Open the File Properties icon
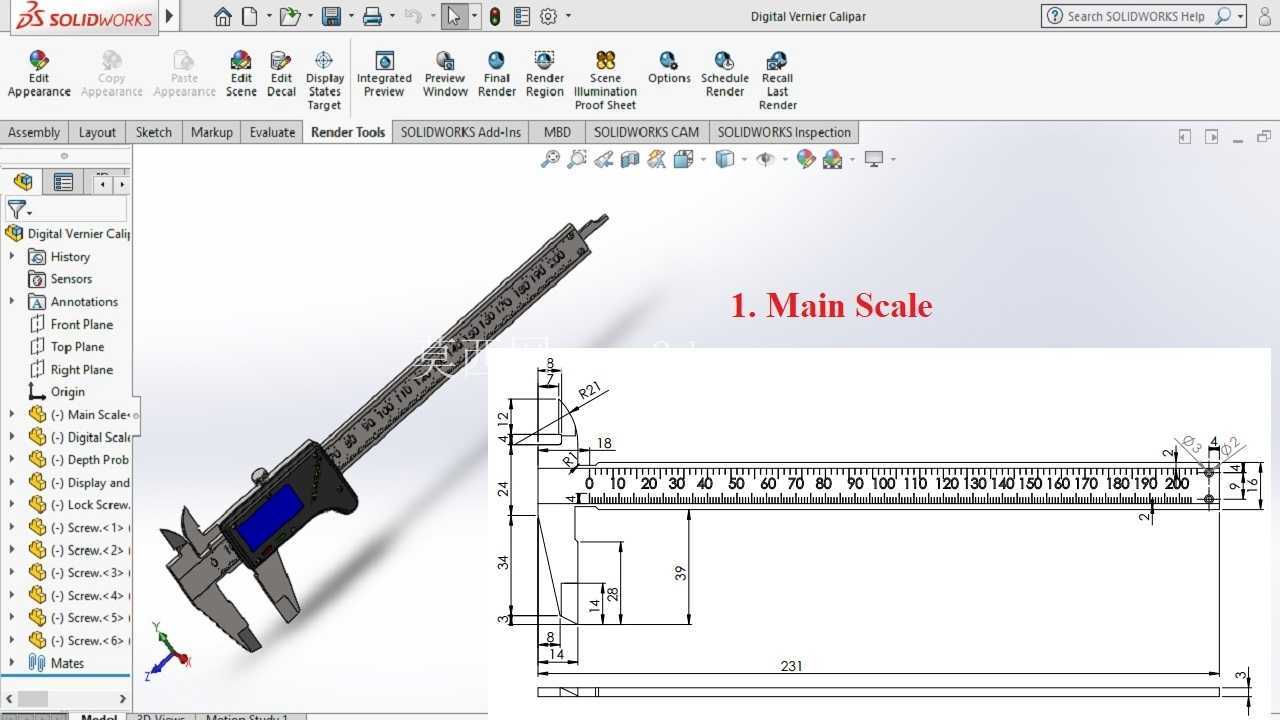1280x720 pixels. 521,16
